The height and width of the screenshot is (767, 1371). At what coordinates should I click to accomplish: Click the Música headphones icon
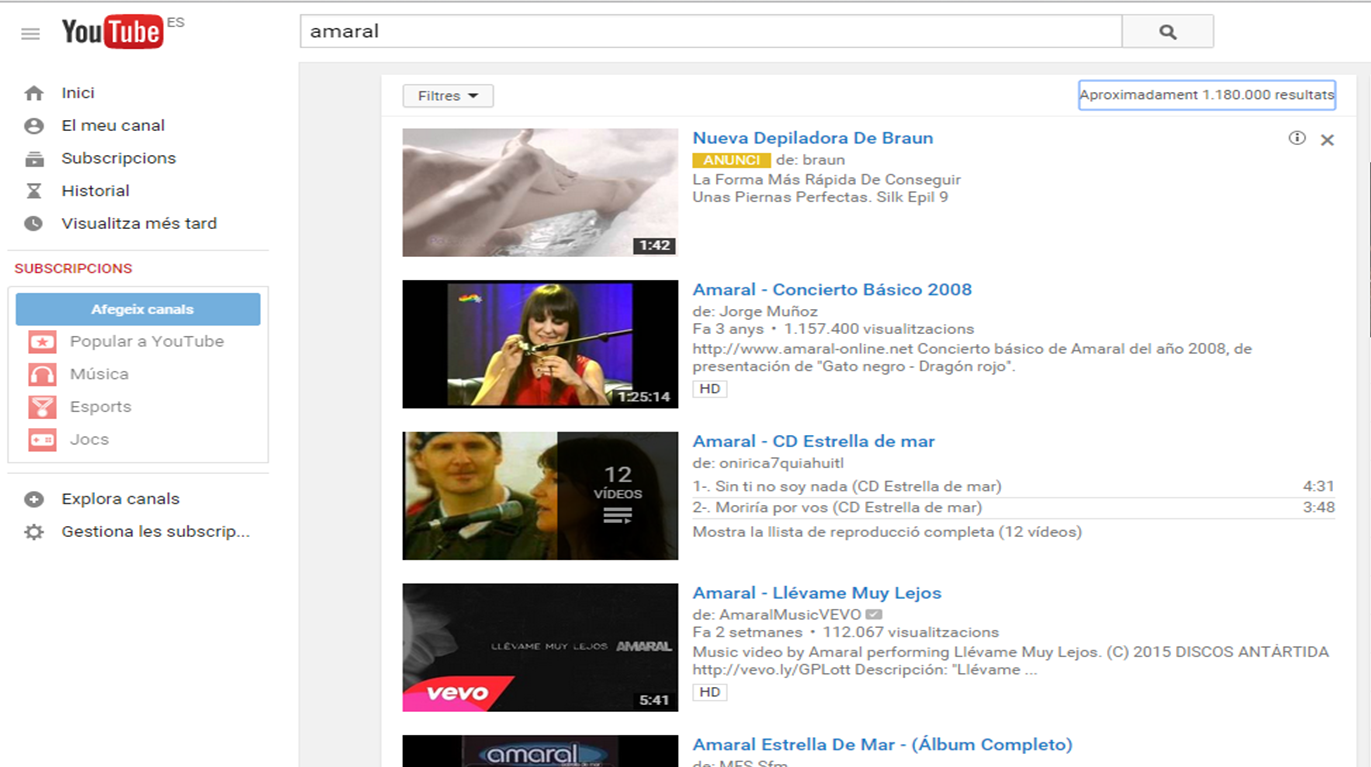coord(42,374)
